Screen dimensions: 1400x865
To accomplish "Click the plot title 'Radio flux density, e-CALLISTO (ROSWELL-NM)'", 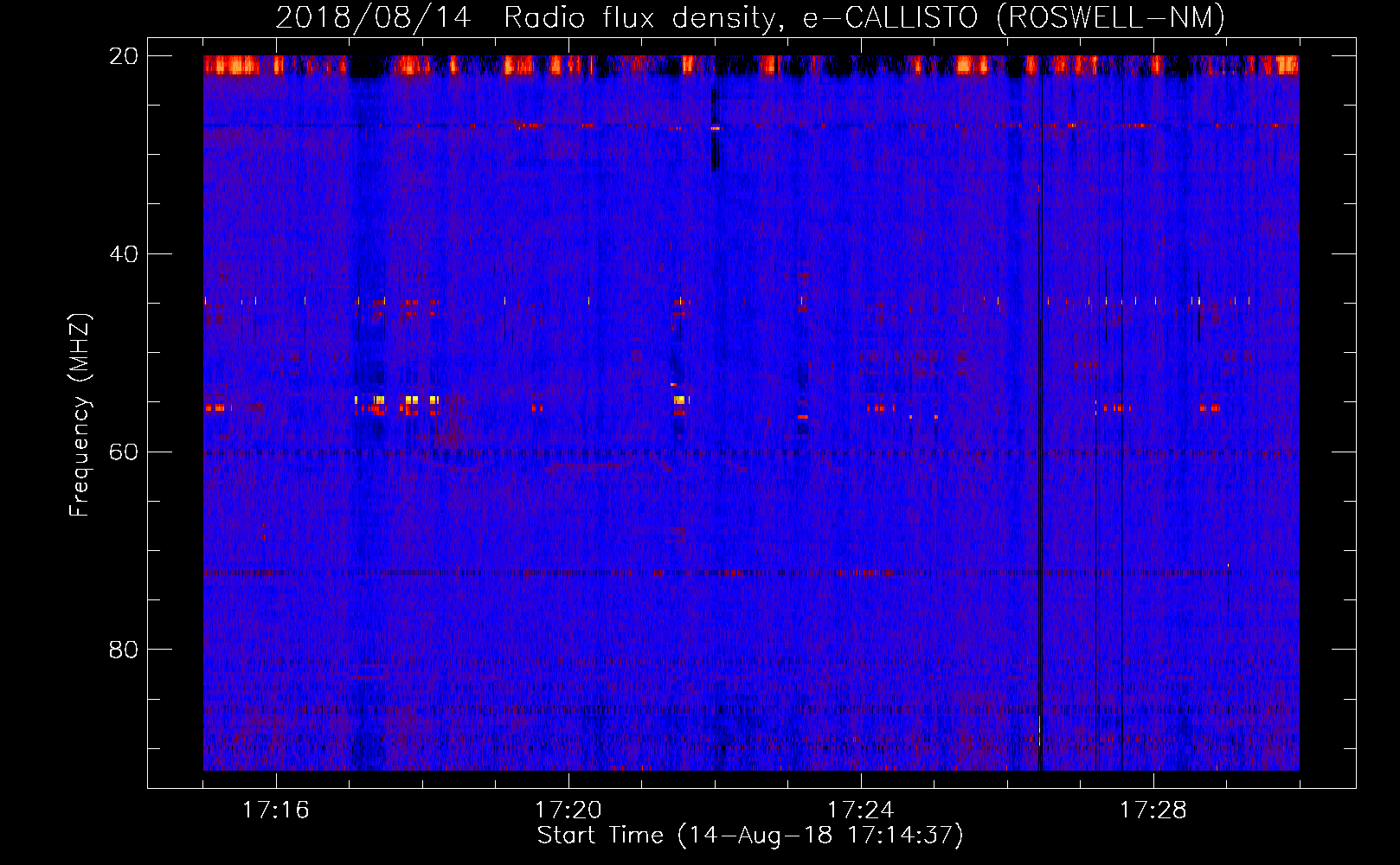I will (864, 17).
